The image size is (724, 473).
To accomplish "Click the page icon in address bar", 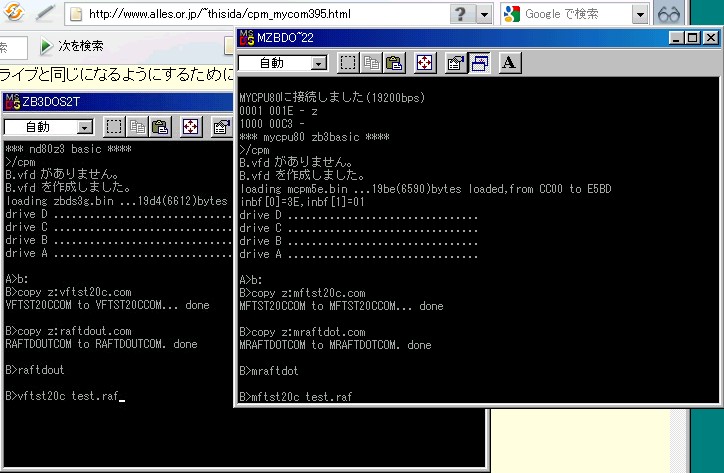I will pyautogui.click(x=76, y=14).
